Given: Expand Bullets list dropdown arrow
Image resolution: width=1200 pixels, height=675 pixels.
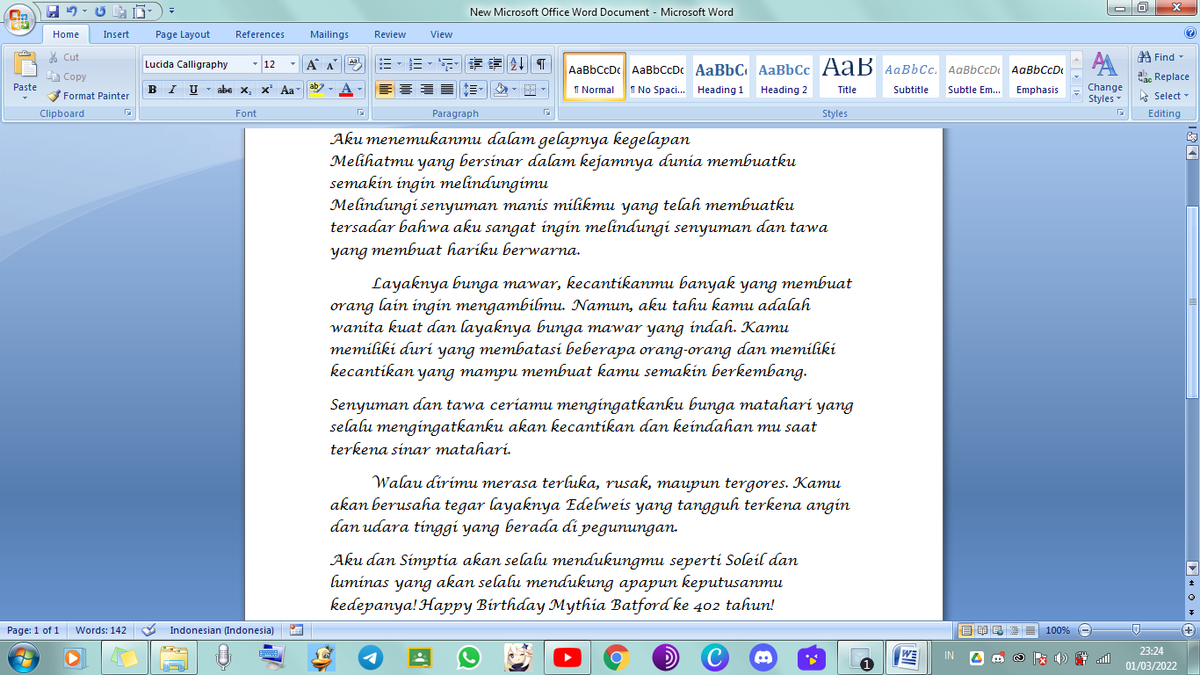Looking at the screenshot, I should [x=398, y=64].
